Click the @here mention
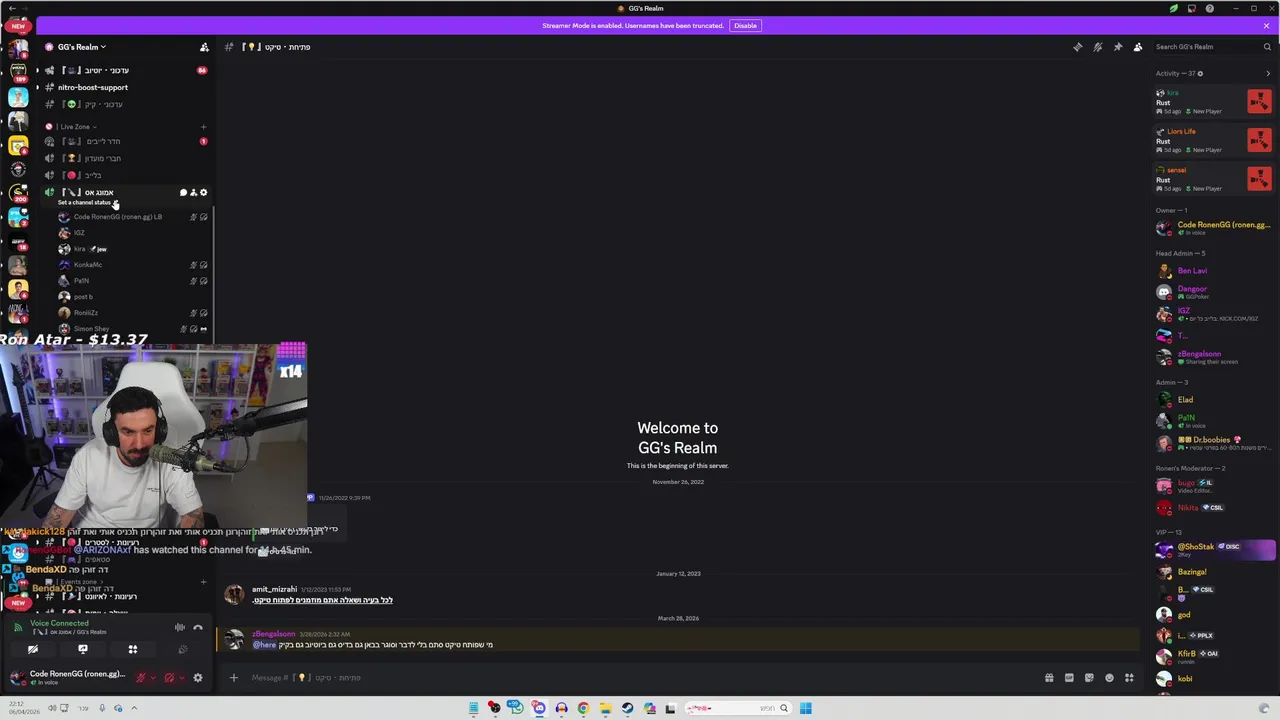Image resolution: width=1280 pixels, height=720 pixels. [264, 645]
